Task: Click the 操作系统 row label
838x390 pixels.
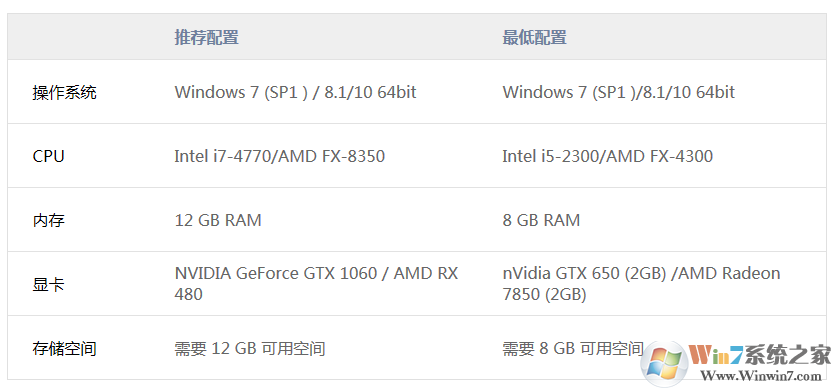Action: point(64,92)
